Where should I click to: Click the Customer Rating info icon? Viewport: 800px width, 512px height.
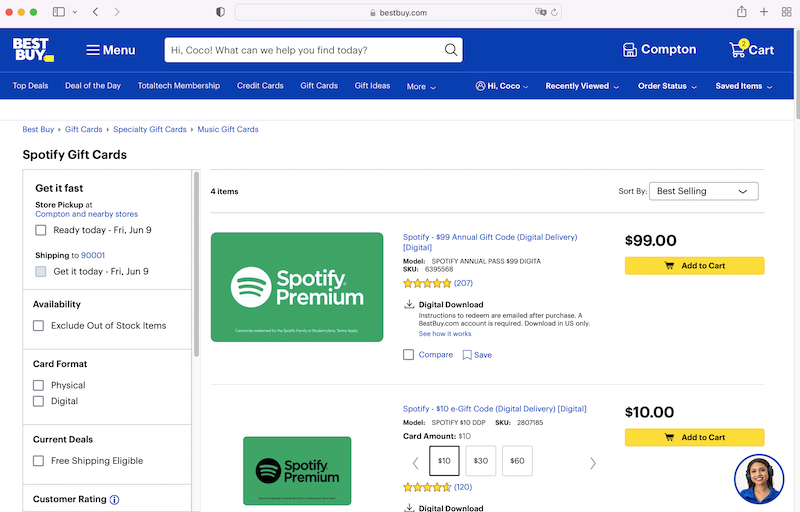point(114,500)
